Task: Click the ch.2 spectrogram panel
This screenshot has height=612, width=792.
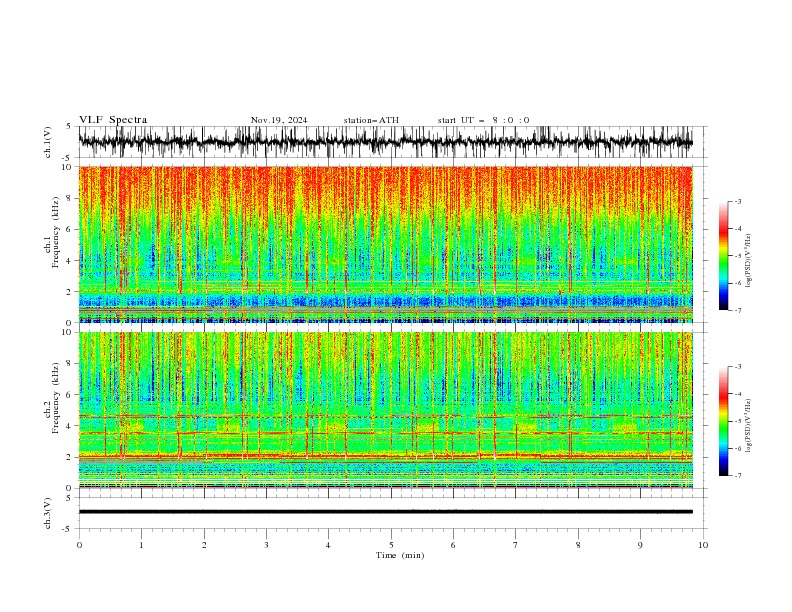Action: pos(385,410)
